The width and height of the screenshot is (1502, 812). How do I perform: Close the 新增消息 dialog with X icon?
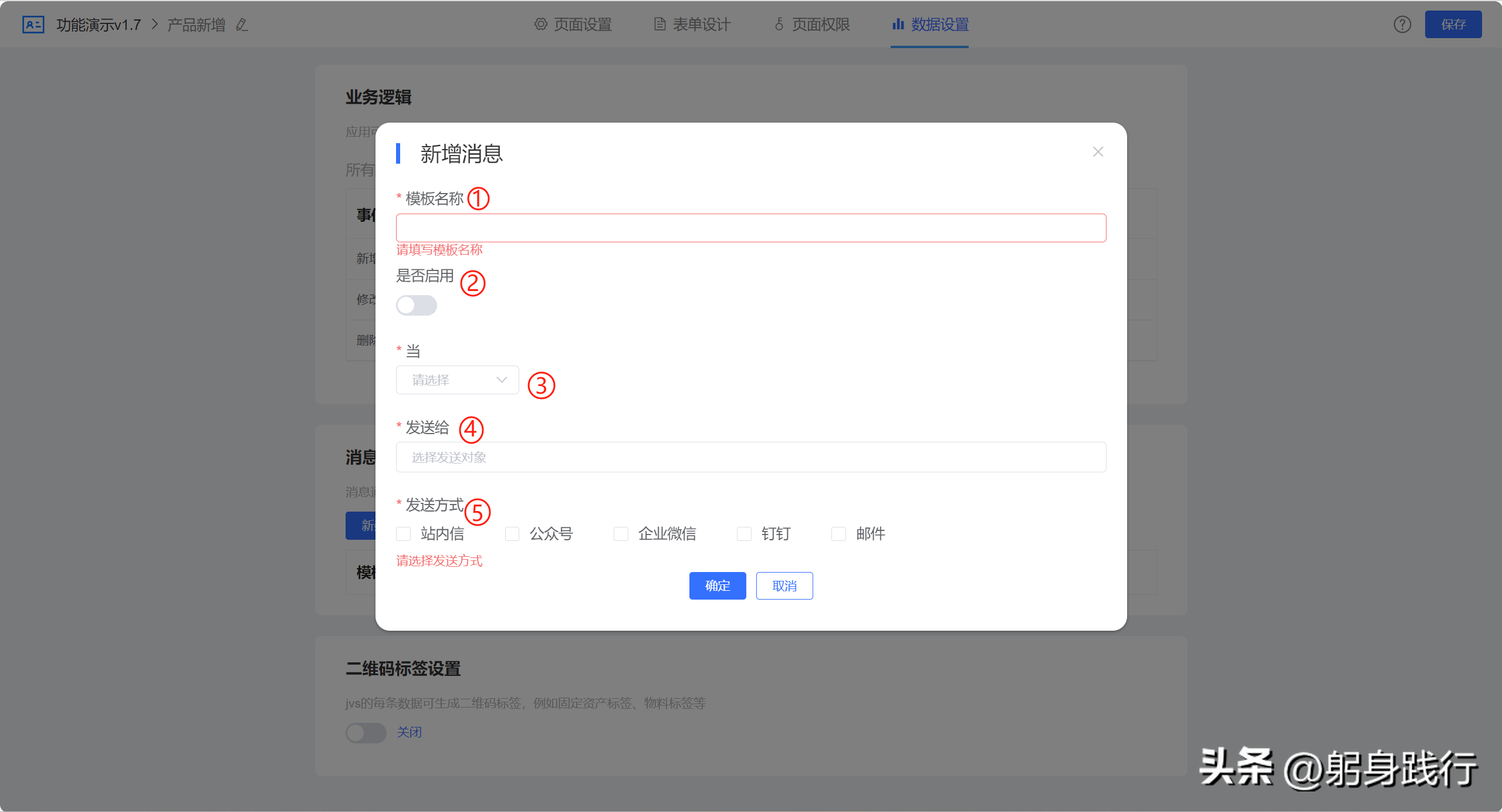(1098, 152)
